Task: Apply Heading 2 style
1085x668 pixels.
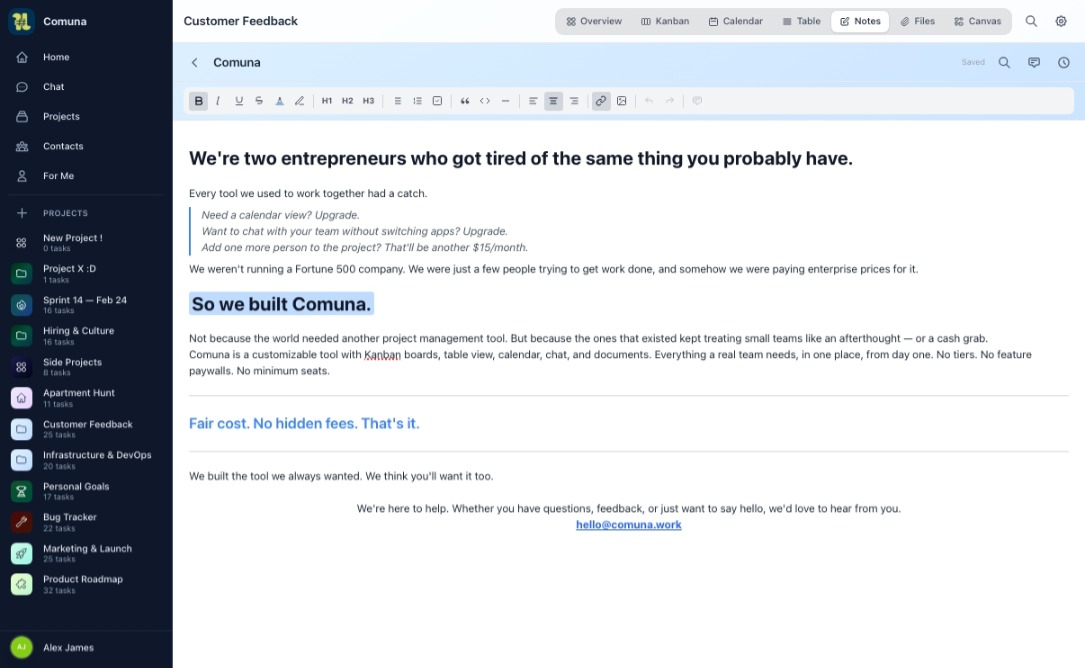Action: tap(347, 101)
